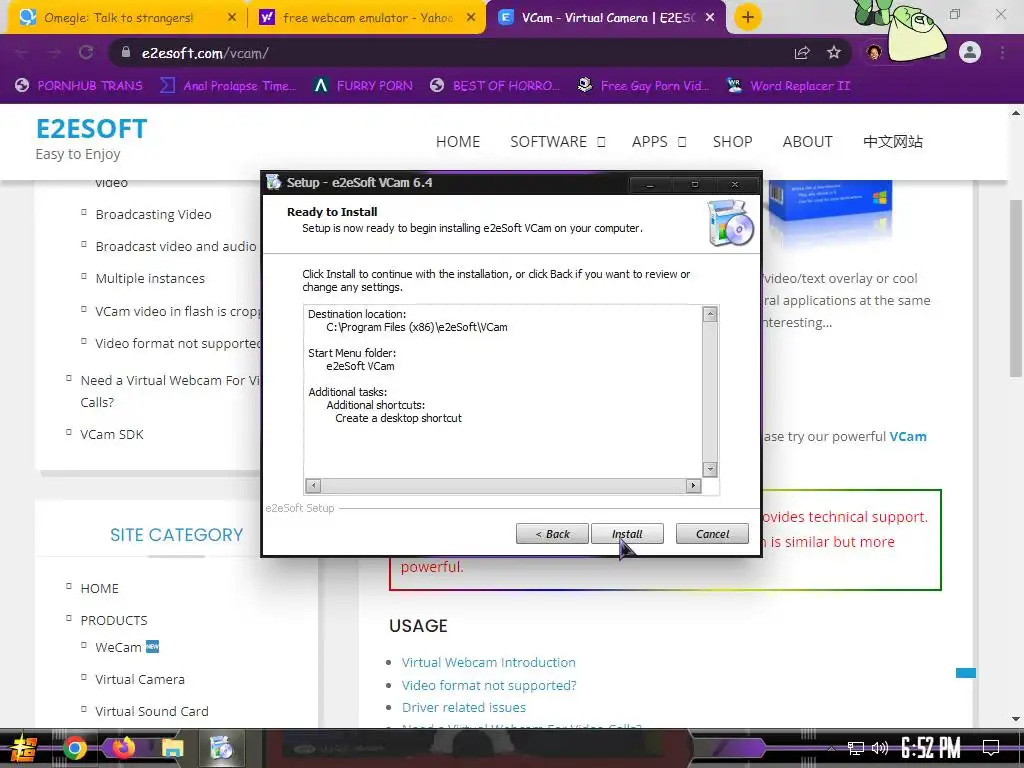Close the Omegle tab
Viewport: 1024px width, 768px height.
(x=232, y=18)
